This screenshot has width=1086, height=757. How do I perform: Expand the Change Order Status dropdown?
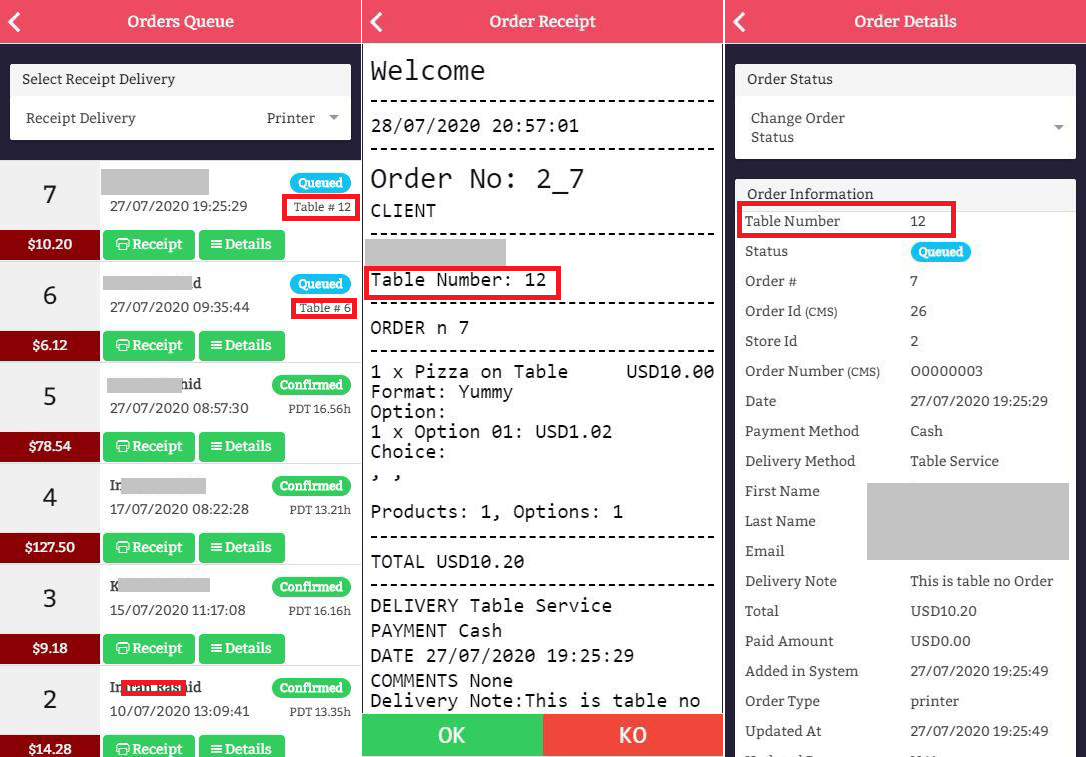tap(905, 127)
